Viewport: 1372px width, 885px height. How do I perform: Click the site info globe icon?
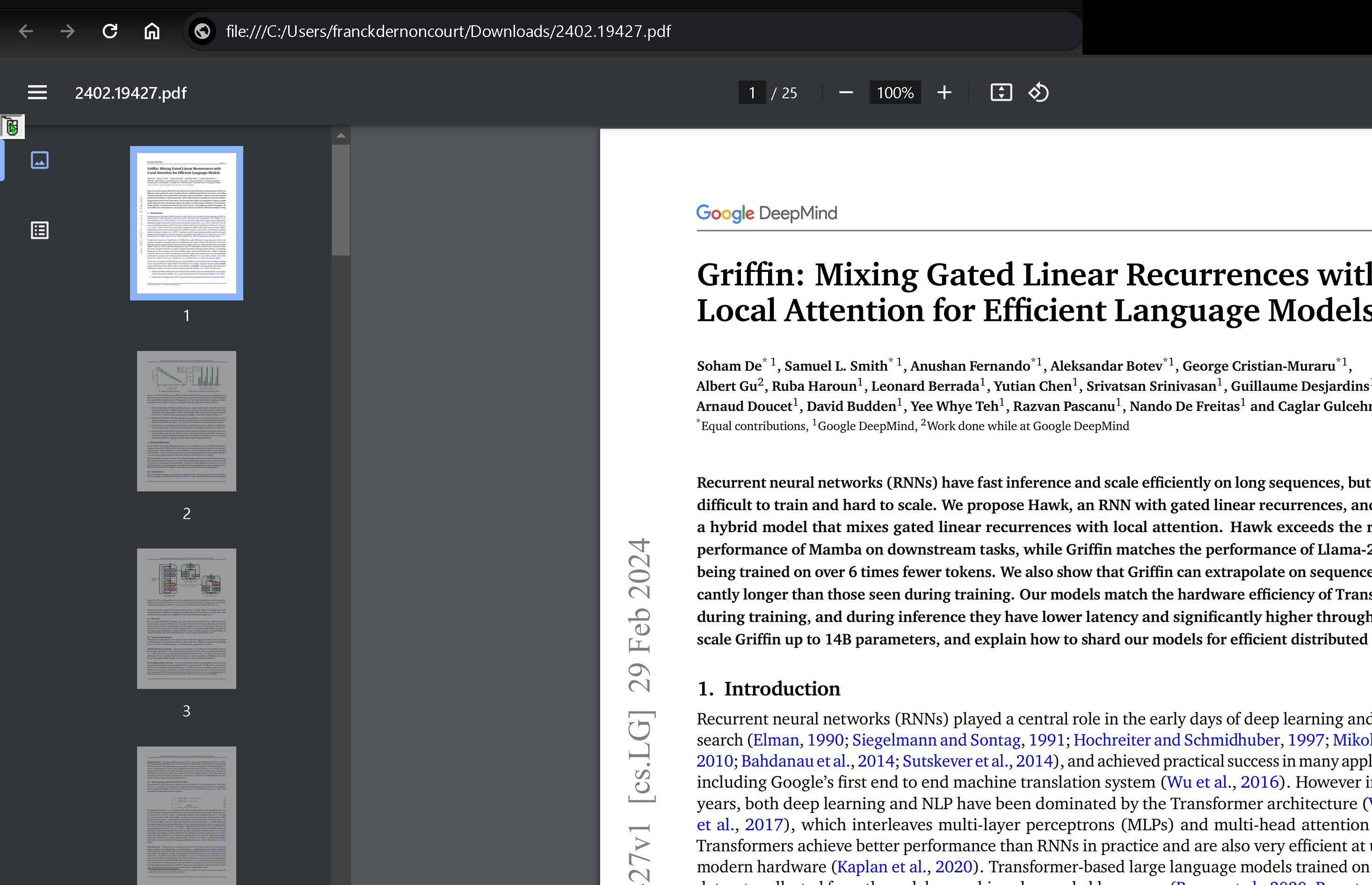[x=202, y=31]
